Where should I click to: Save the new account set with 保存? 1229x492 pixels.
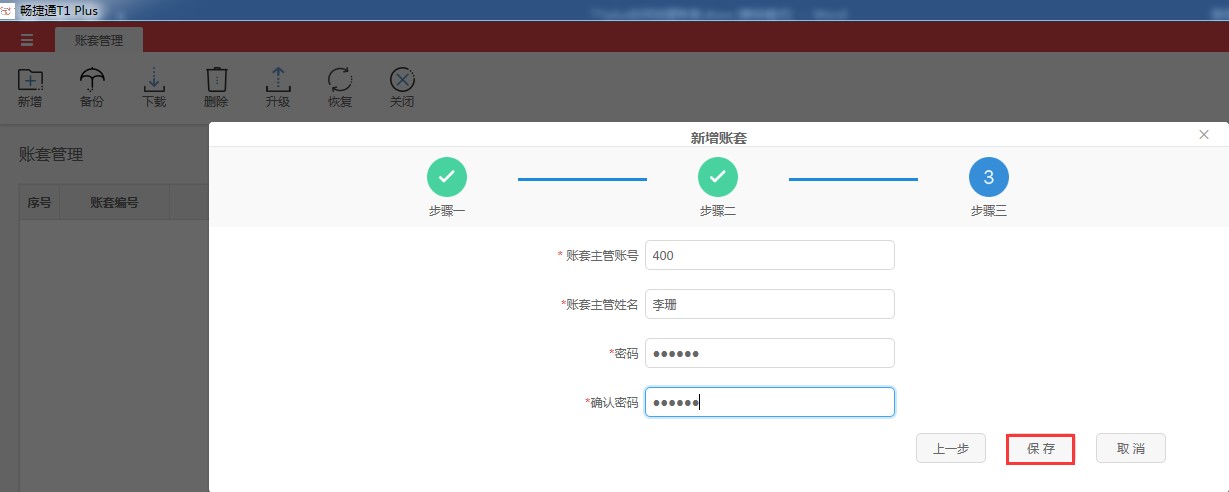tap(1041, 449)
